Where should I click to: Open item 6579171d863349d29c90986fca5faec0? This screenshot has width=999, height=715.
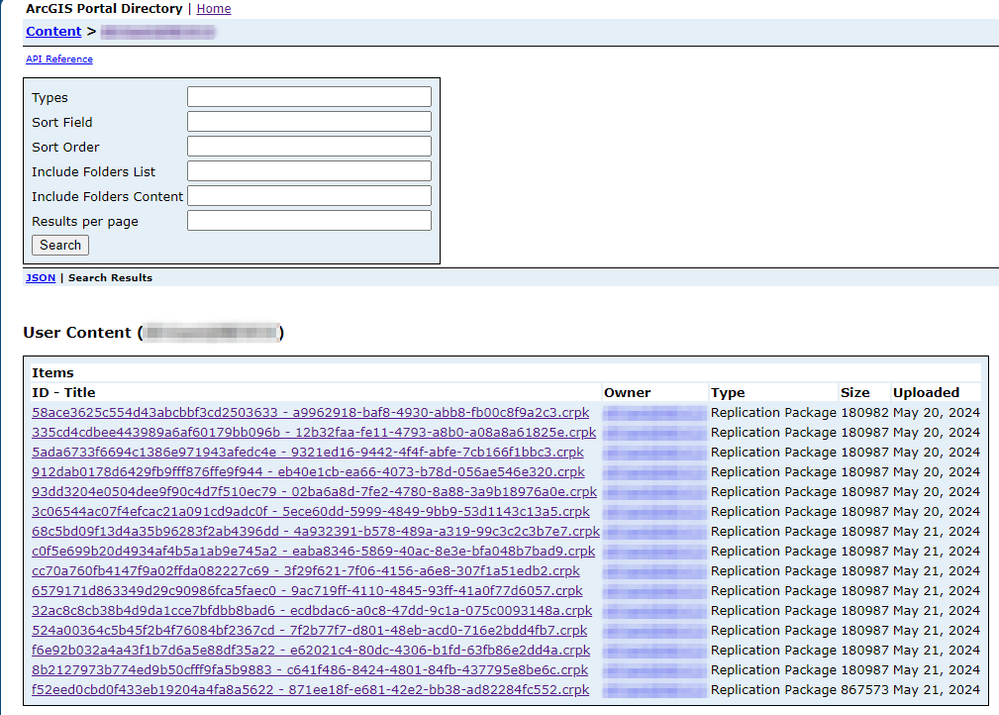pos(307,591)
